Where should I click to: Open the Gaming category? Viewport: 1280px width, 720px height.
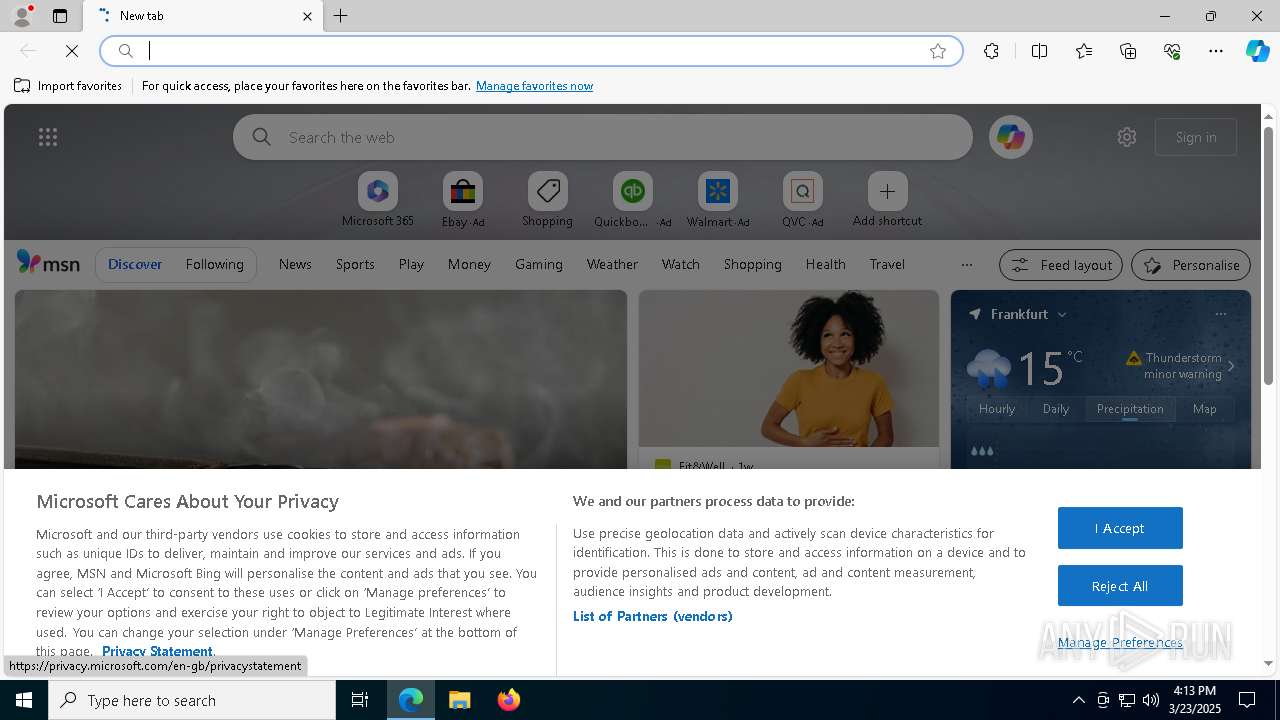(x=539, y=264)
